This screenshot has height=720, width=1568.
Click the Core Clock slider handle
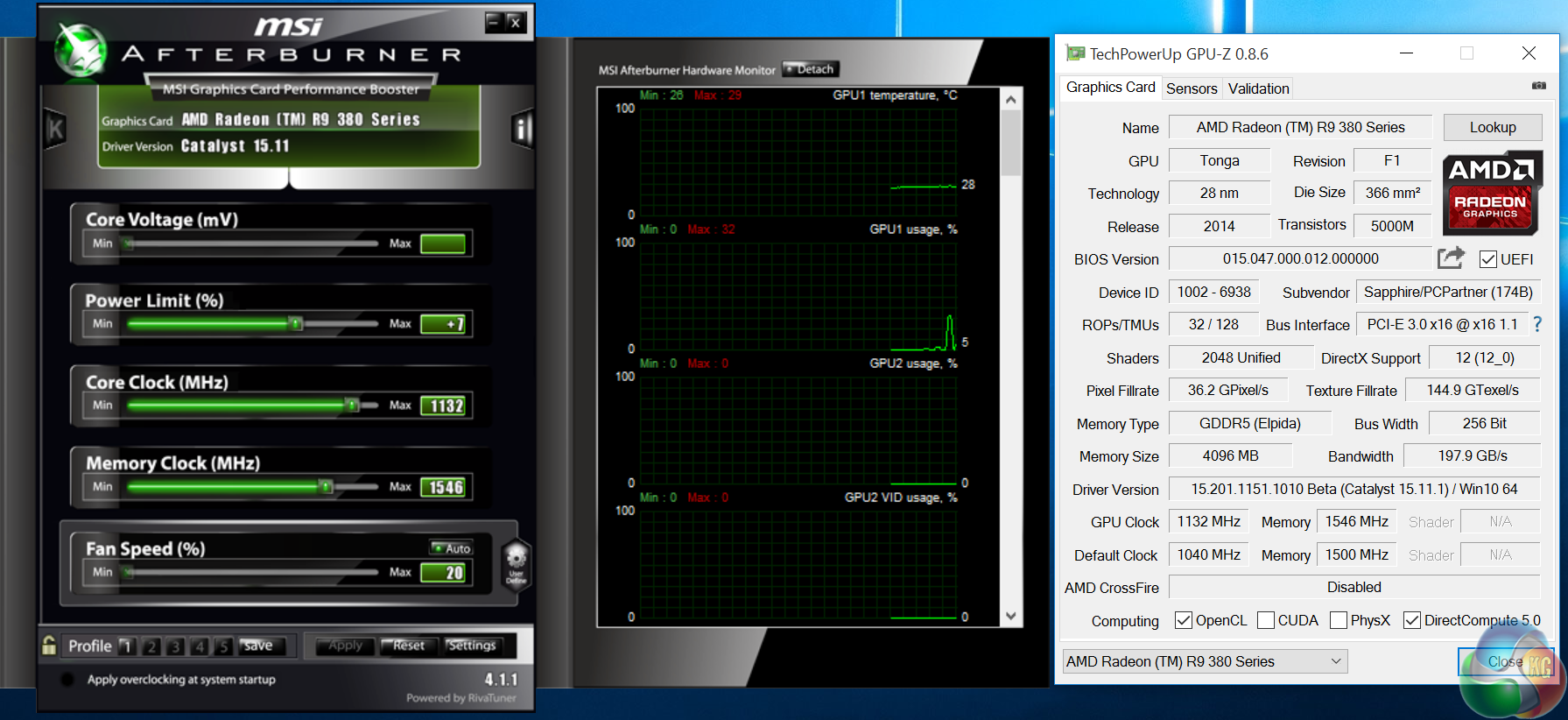point(352,405)
